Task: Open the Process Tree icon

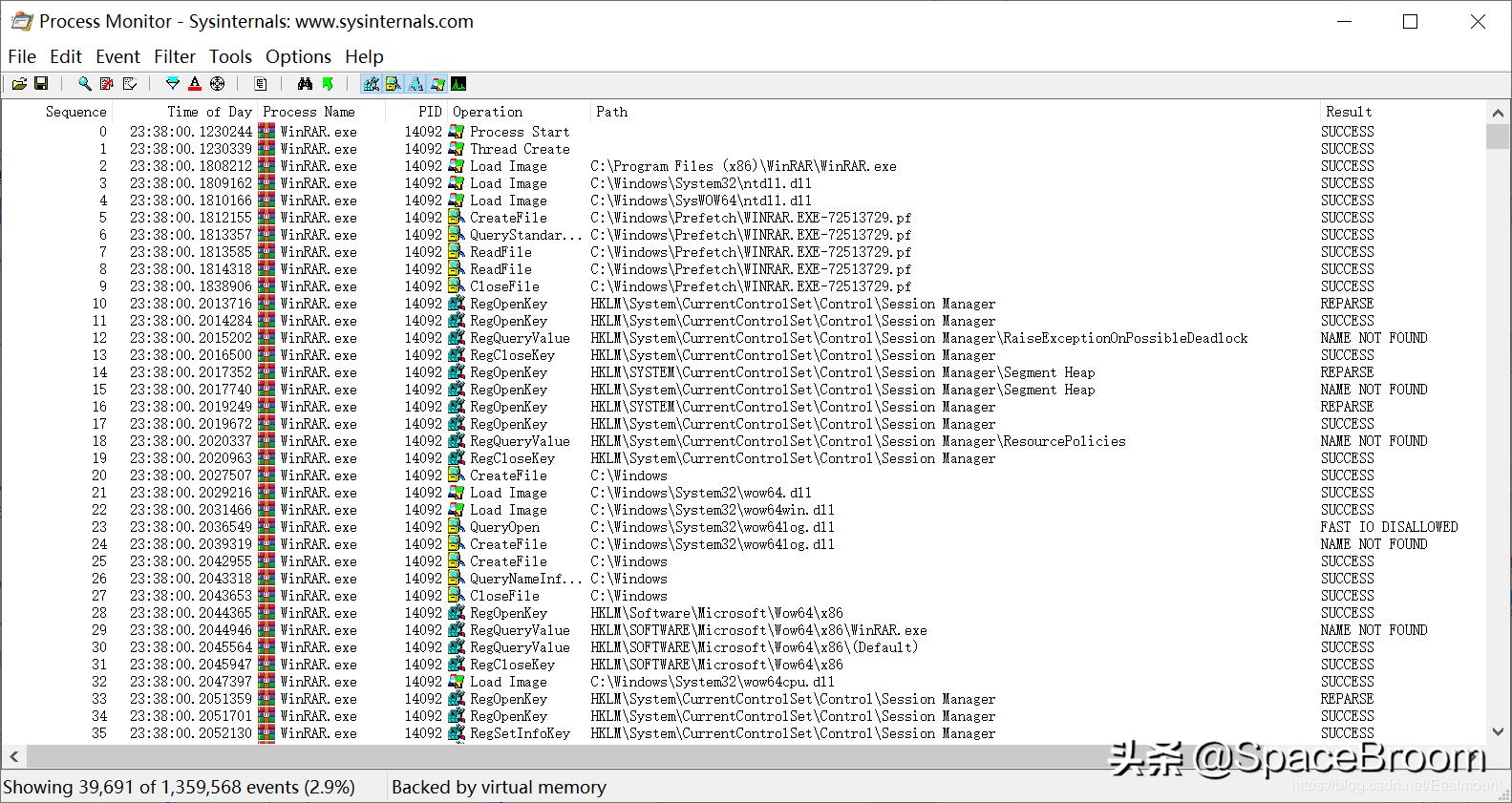Action: tap(261, 84)
